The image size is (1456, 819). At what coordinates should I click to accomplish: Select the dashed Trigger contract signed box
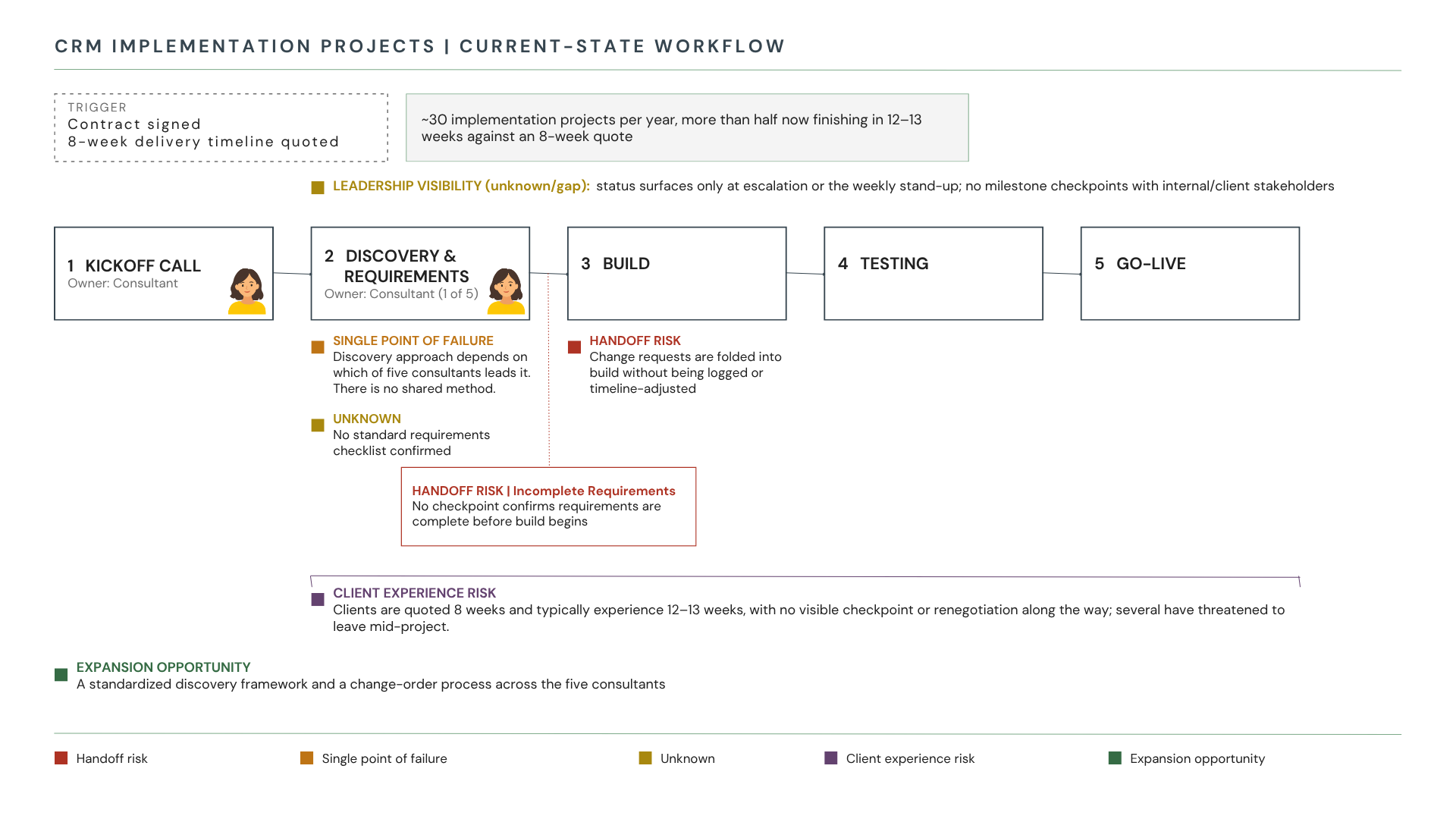(221, 127)
